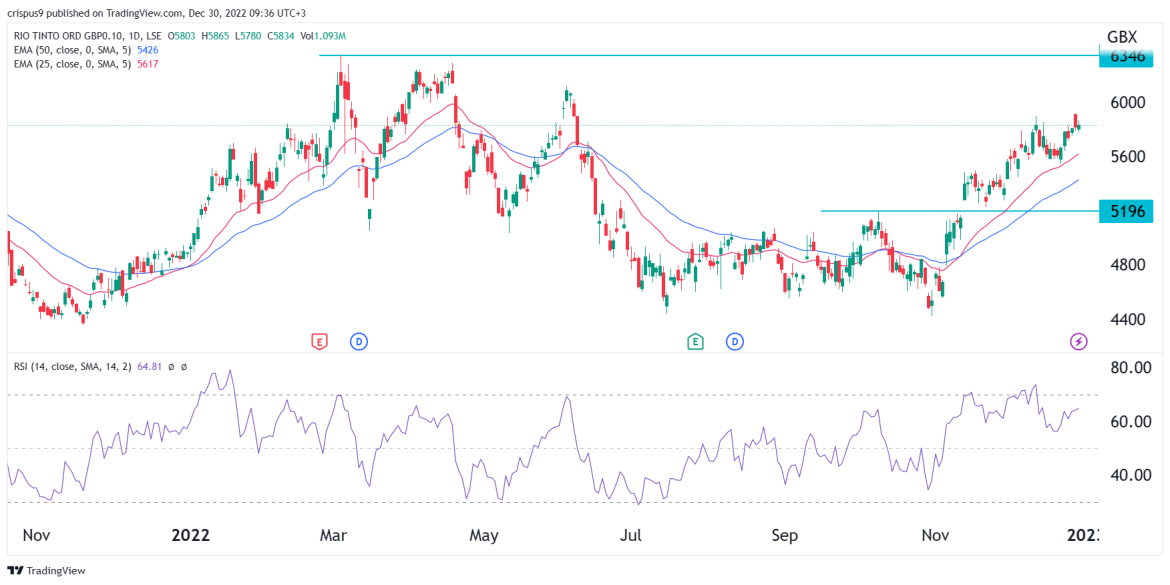Click the 5196 price level label
This screenshot has height=585, width=1170.
tap(1128, 211)
